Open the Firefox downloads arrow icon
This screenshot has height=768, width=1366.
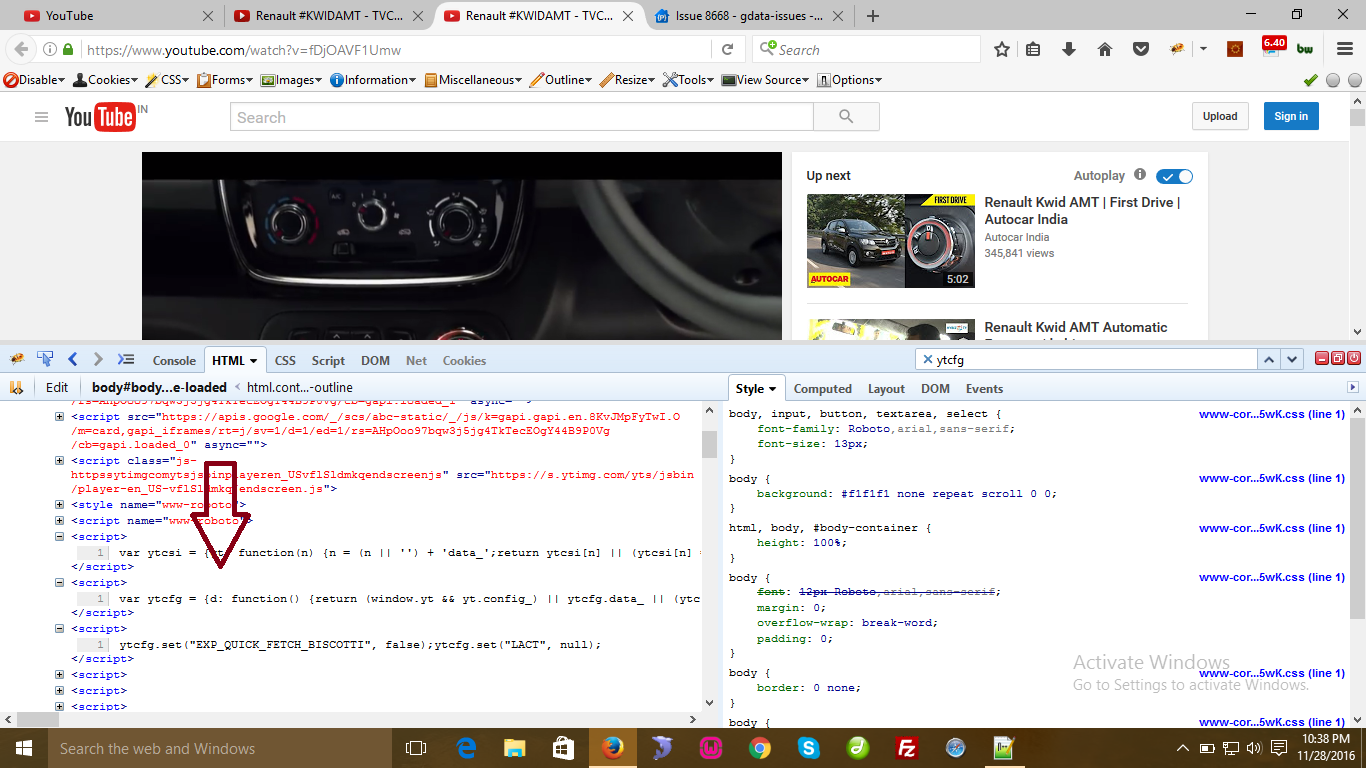pyautogui.click(x=1069, y=49)
